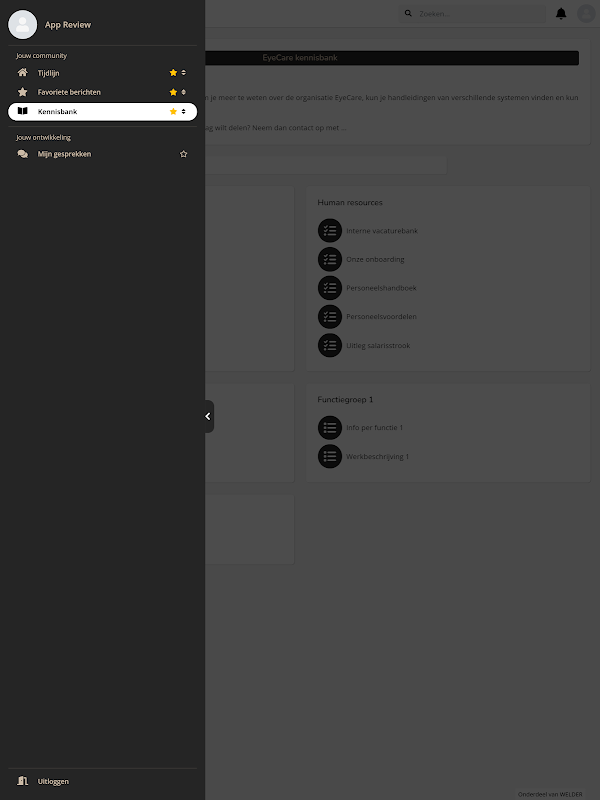Collapse the sidebar with chevron handle

point(208,416)
